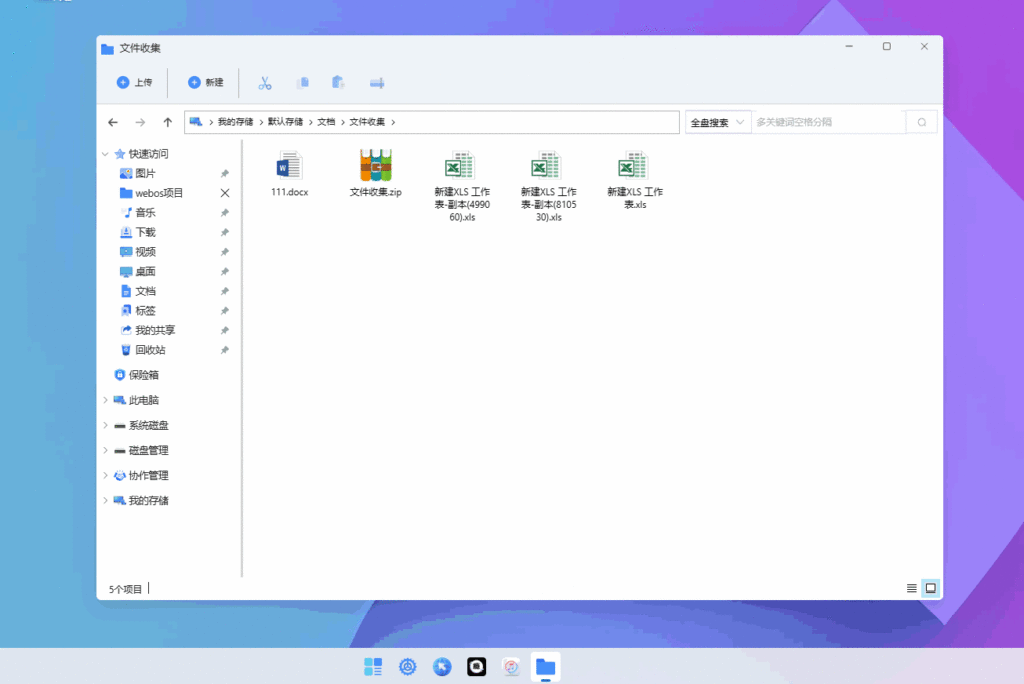Unpin 音乐 using its pin icon

point(225,213)
